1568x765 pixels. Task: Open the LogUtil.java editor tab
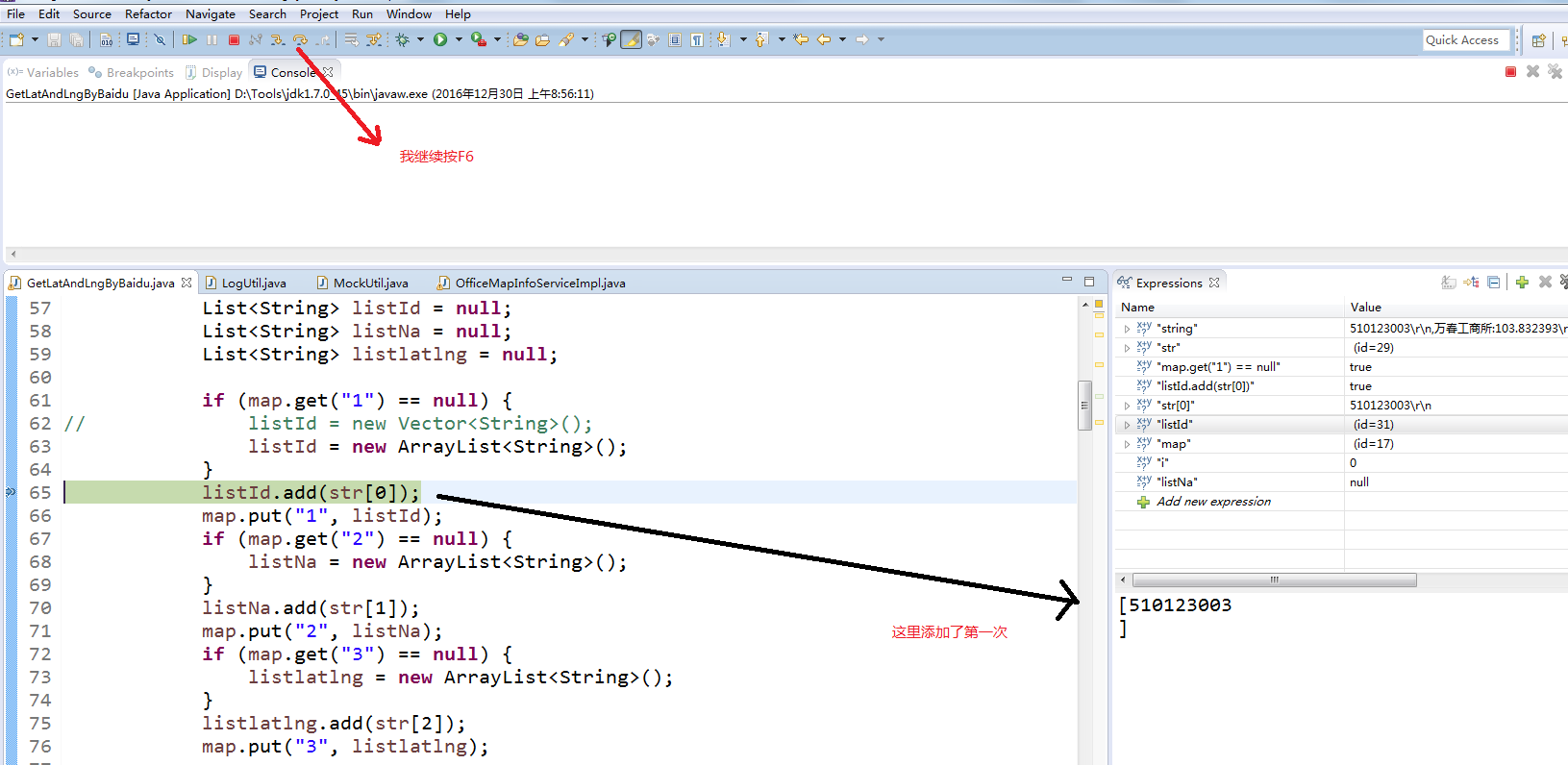click(245, 283)
